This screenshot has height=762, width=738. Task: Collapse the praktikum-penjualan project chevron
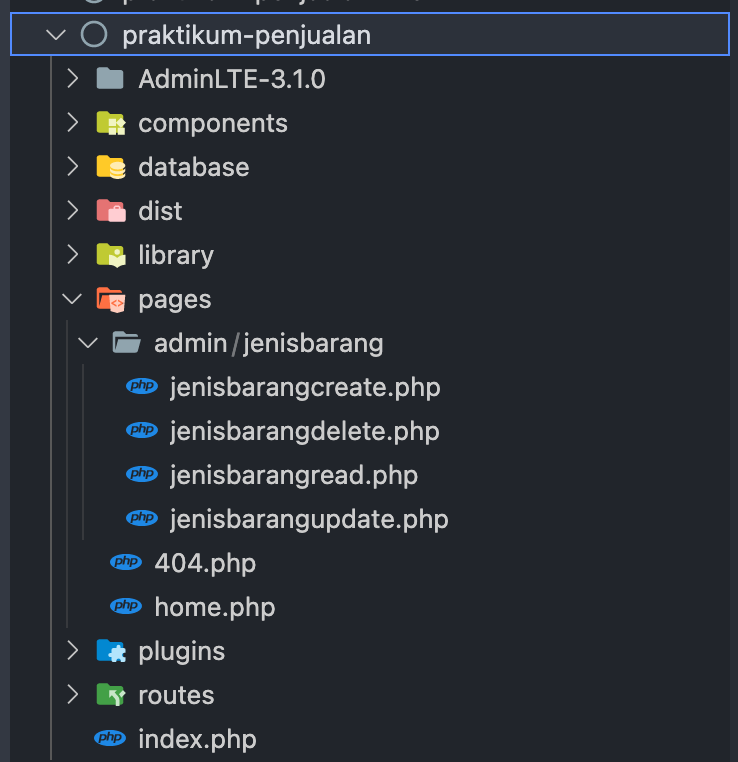56,35
